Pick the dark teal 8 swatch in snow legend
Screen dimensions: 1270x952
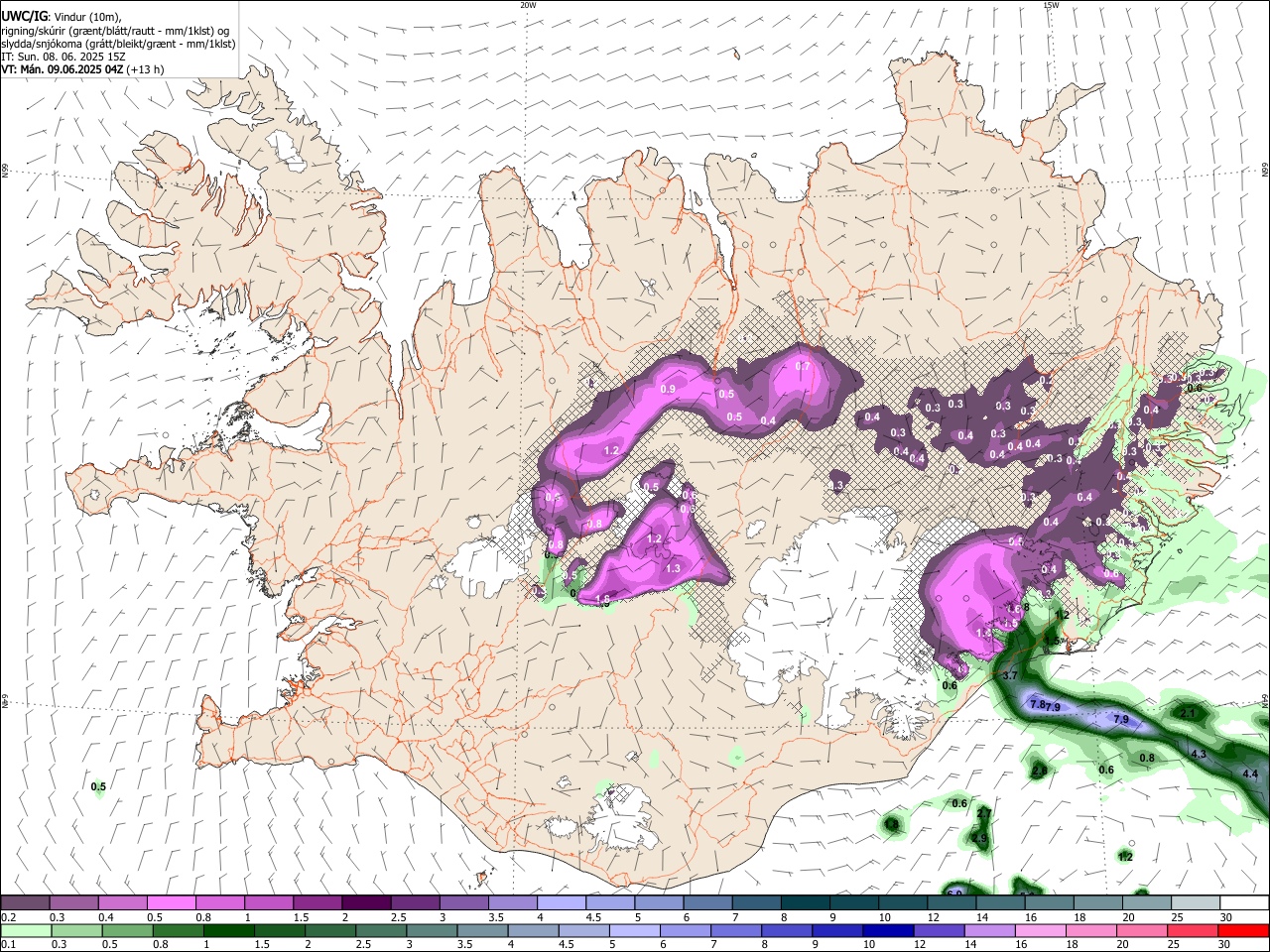(806, 901)
